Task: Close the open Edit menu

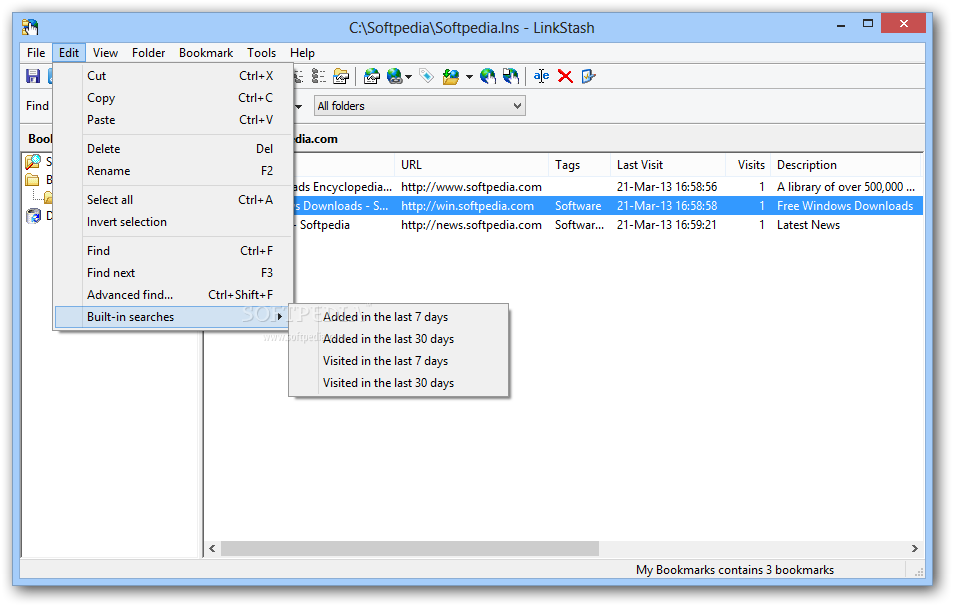Action: pyautogui.click(x=69, y=53)
